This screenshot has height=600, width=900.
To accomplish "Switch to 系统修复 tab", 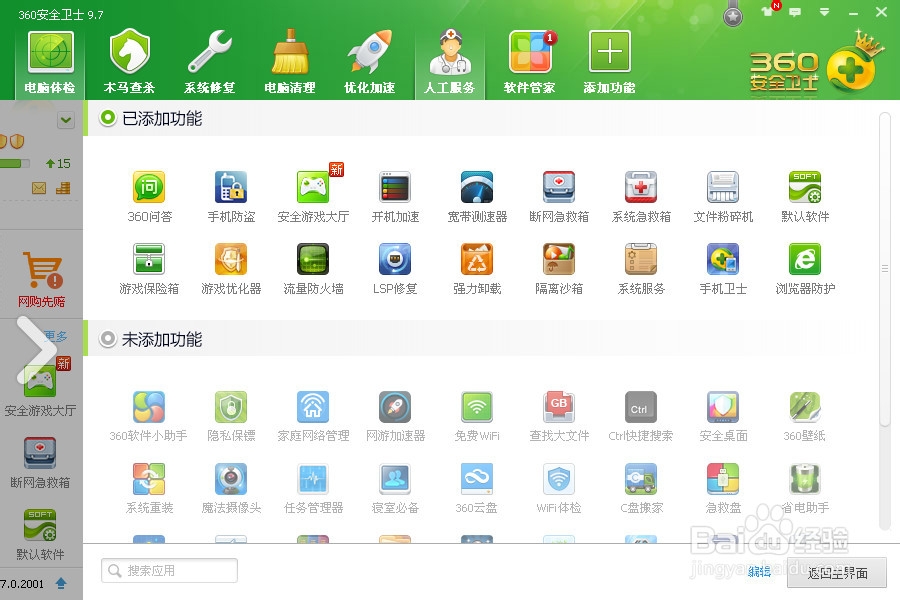I will [210, 63].
